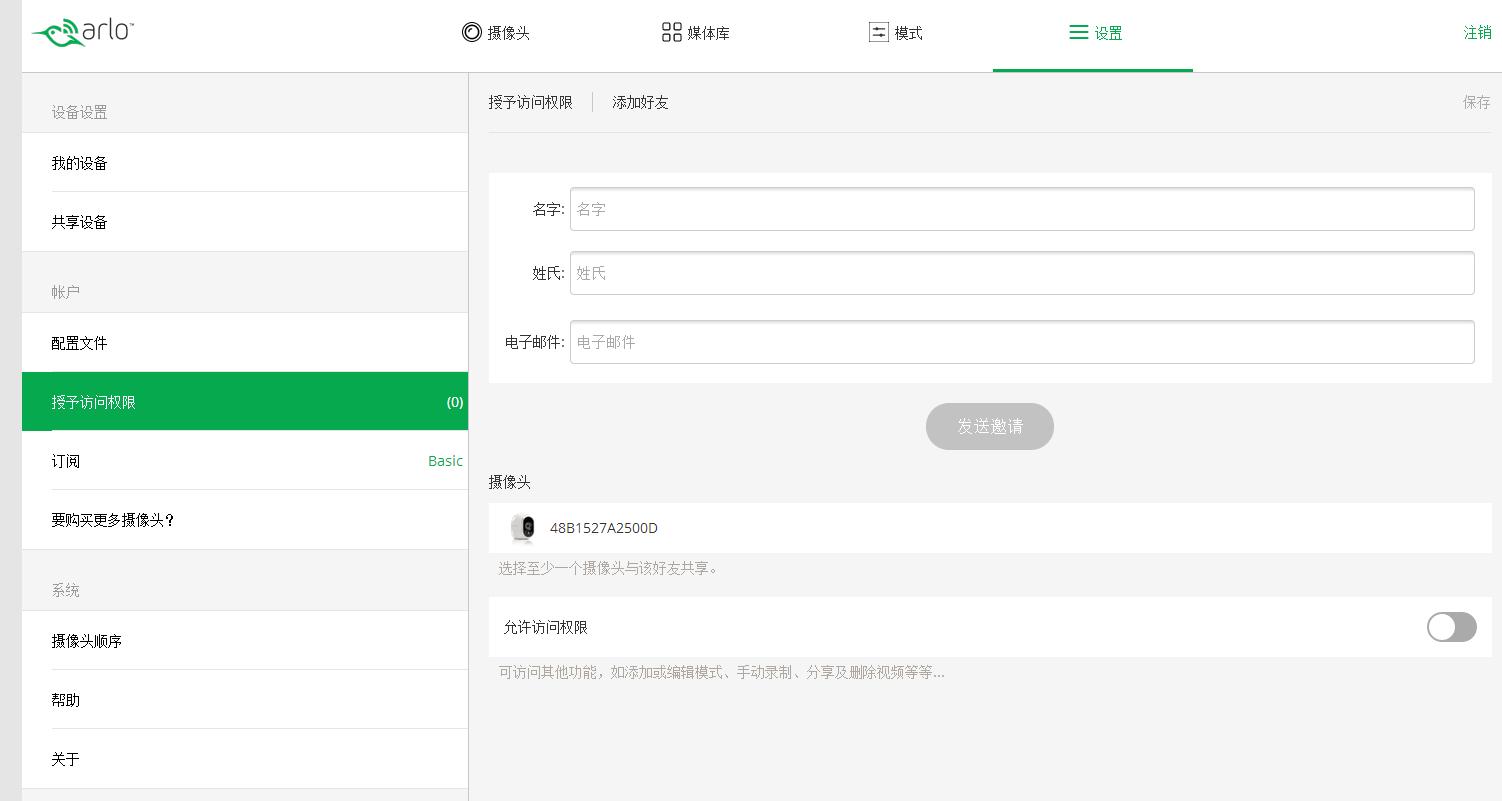This screenshot has height=801, width=1502.
Task: Go to 配置文件 account settings
Action: (80, 343)
